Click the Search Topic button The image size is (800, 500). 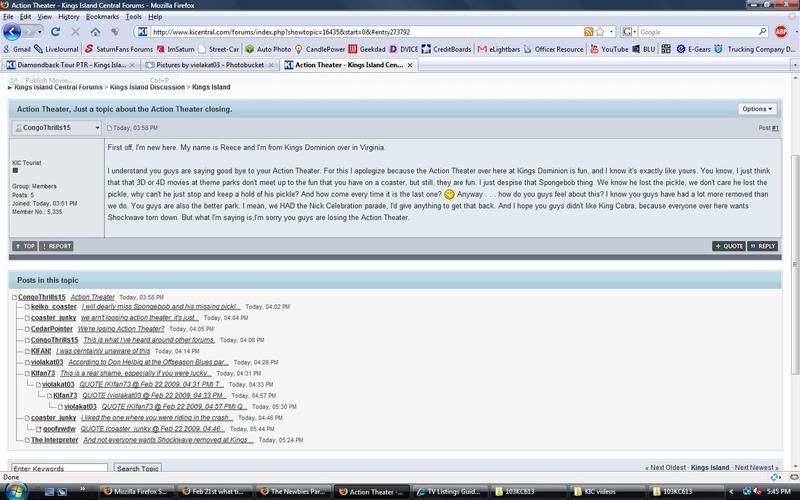[x=137, y=468]
